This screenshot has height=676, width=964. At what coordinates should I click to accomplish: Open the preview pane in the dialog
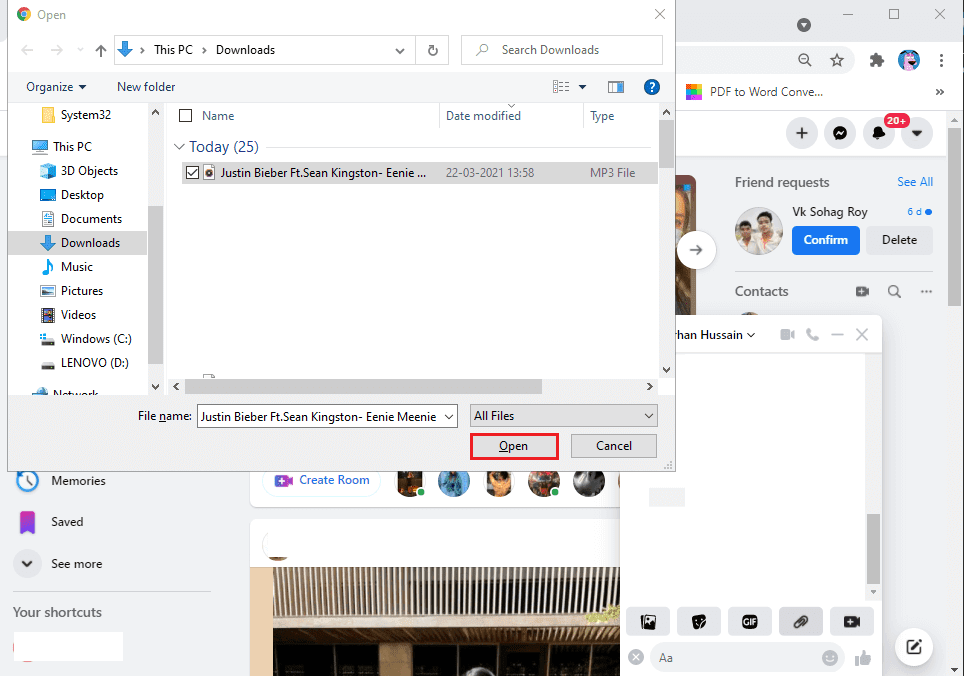(616, 87)
